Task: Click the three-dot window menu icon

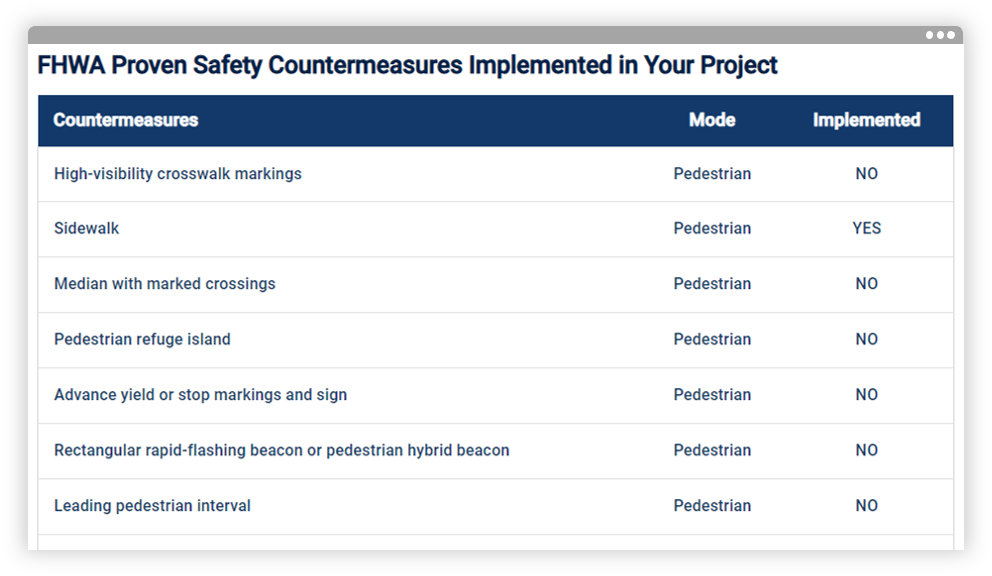Action: click(940, 35)
